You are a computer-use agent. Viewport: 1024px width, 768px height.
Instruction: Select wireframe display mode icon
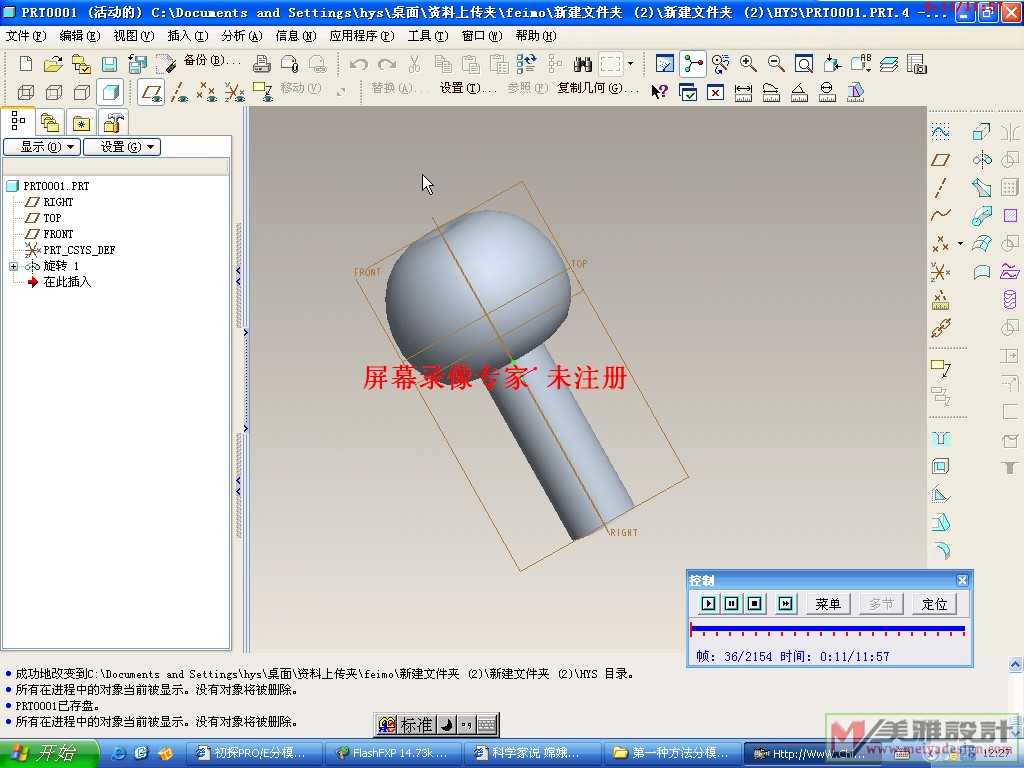(26, 92)
